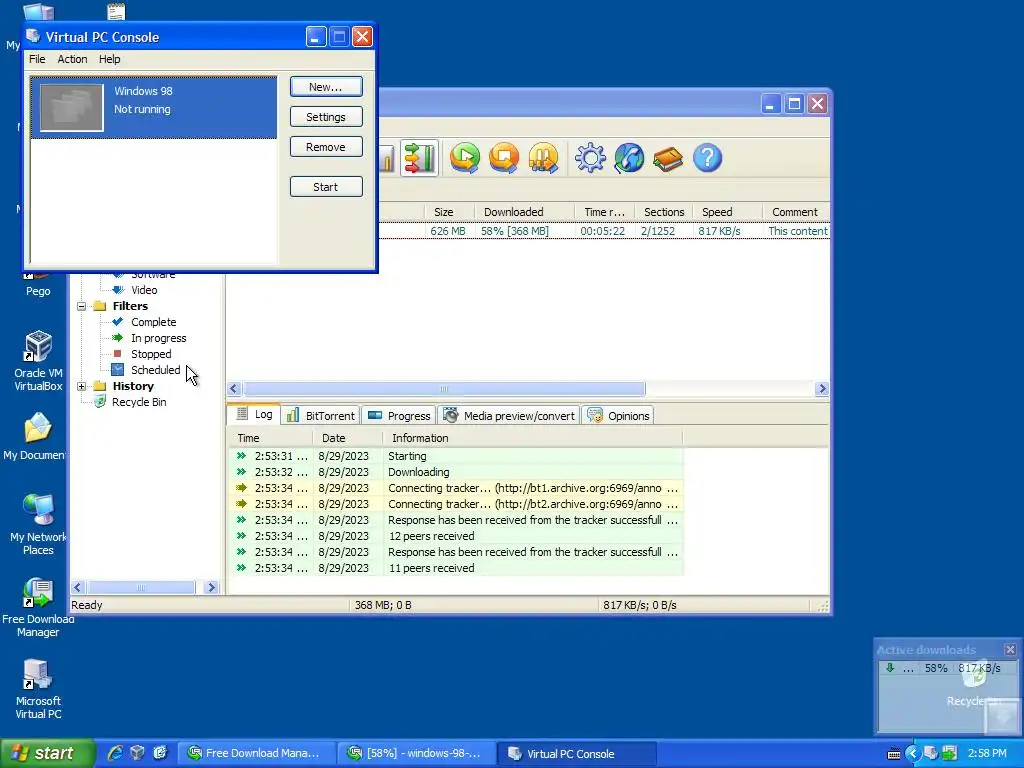Screen dimensions: 1024x768
Task: Open My Network Places desktop icon
Action: coord(38,524)
